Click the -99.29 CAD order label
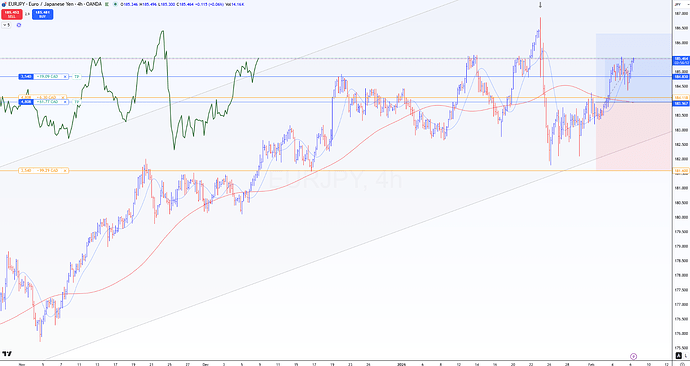The height and width of the screenshot is (366, 690). pyautogui.click(x=48, y=170)
